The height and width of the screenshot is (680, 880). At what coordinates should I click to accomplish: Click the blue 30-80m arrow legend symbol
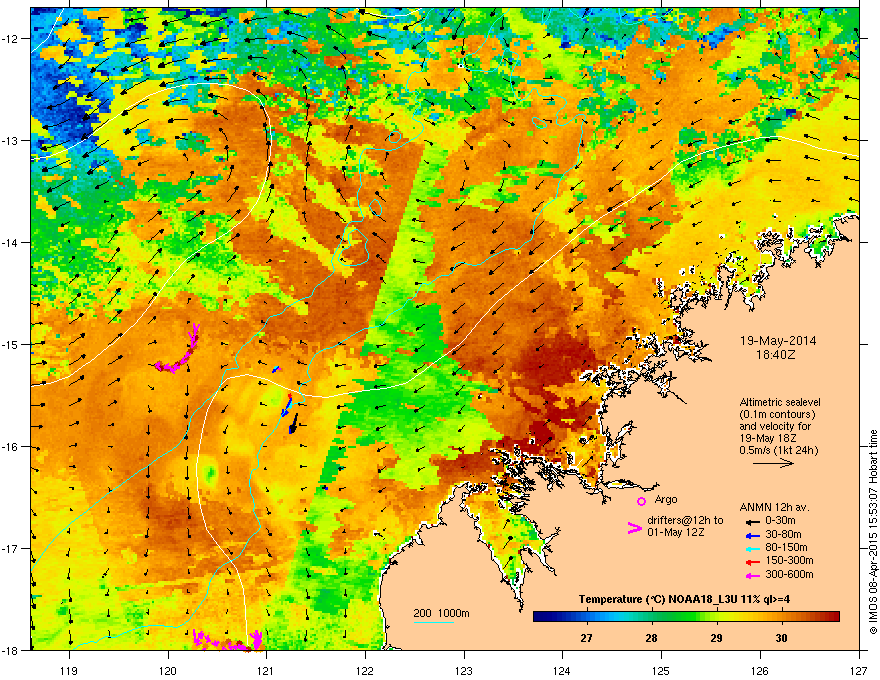coord(753,536)
